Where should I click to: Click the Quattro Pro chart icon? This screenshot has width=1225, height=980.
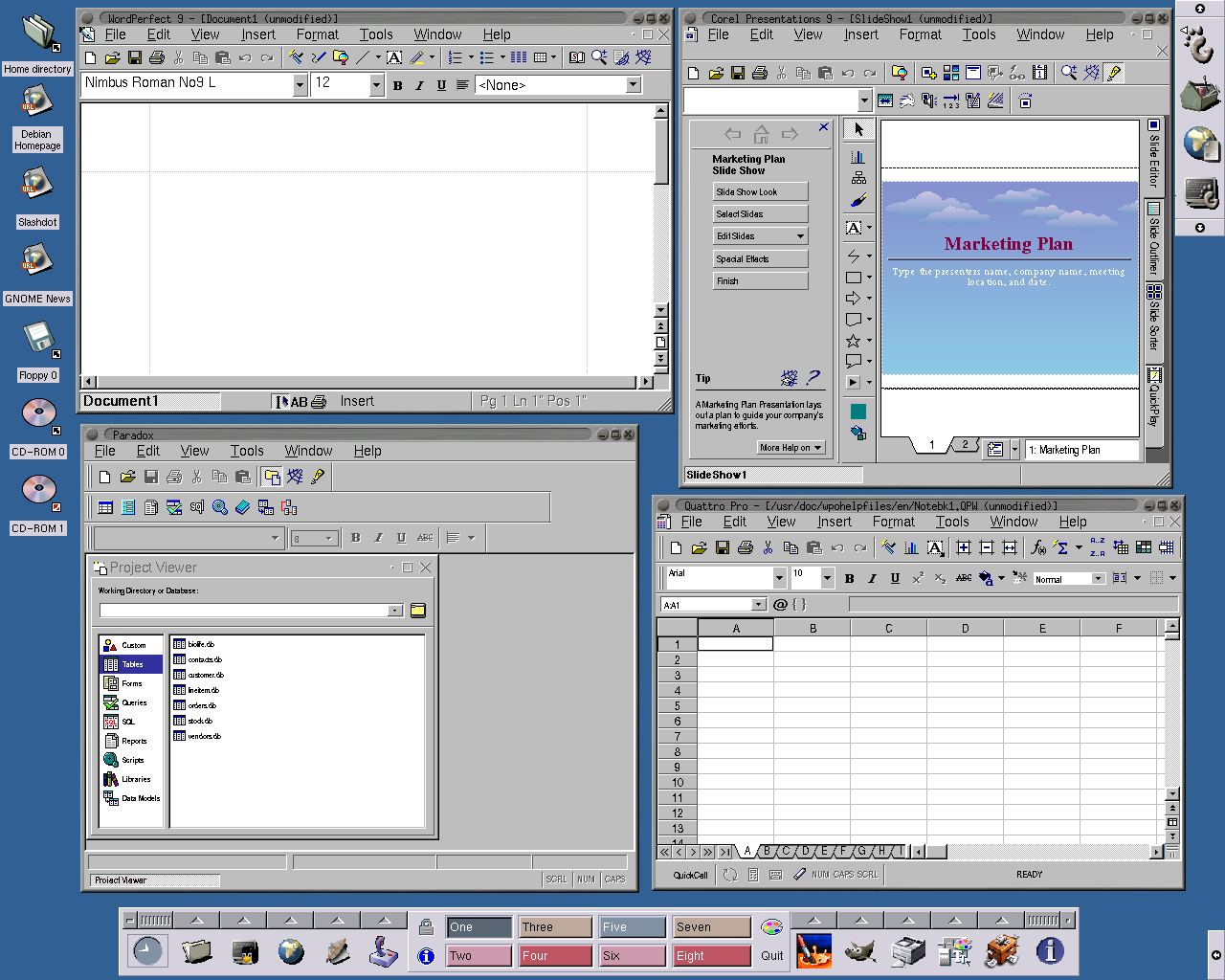(911, 548)
